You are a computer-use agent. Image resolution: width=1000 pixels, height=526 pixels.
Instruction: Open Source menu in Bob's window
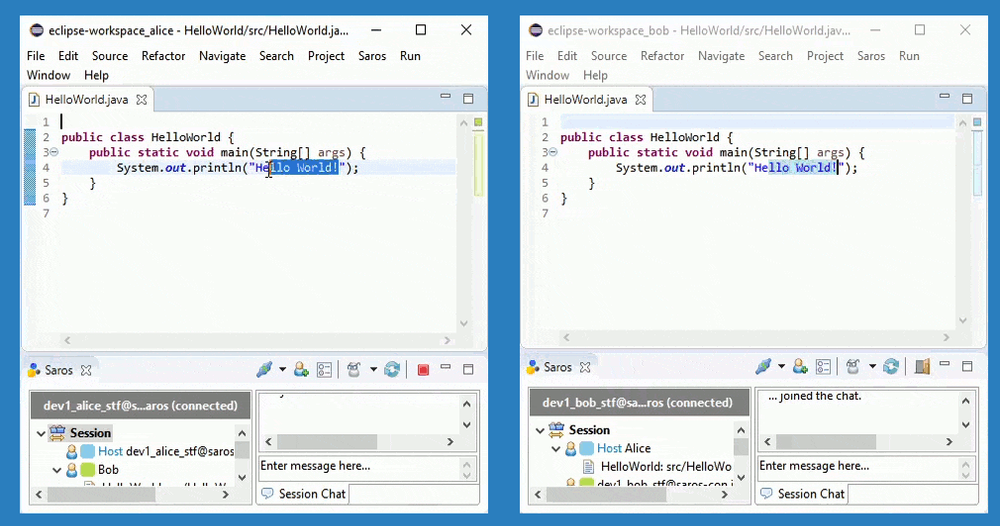click(608, 56)
